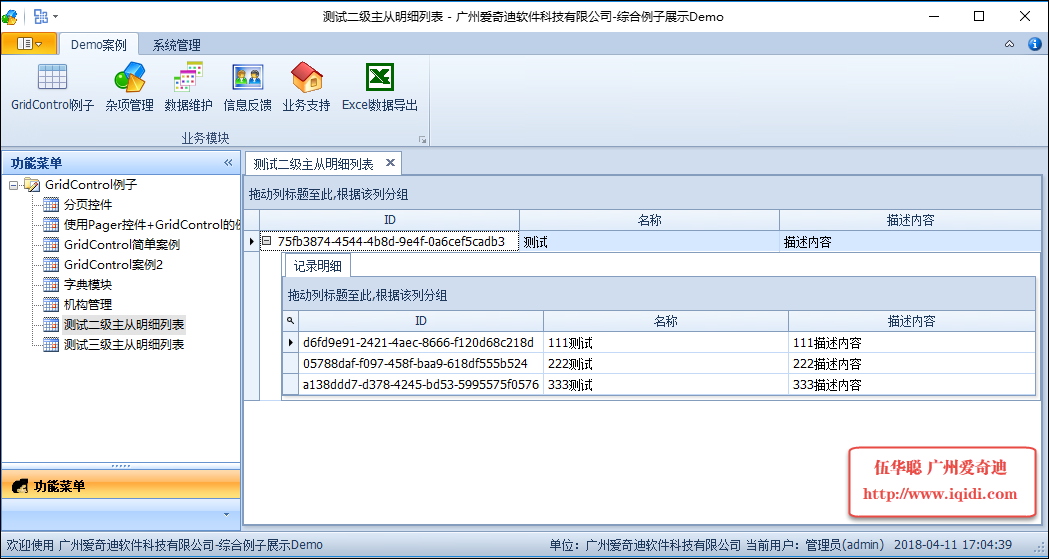Sort master grid by 名称 column header

click(650, 220)
